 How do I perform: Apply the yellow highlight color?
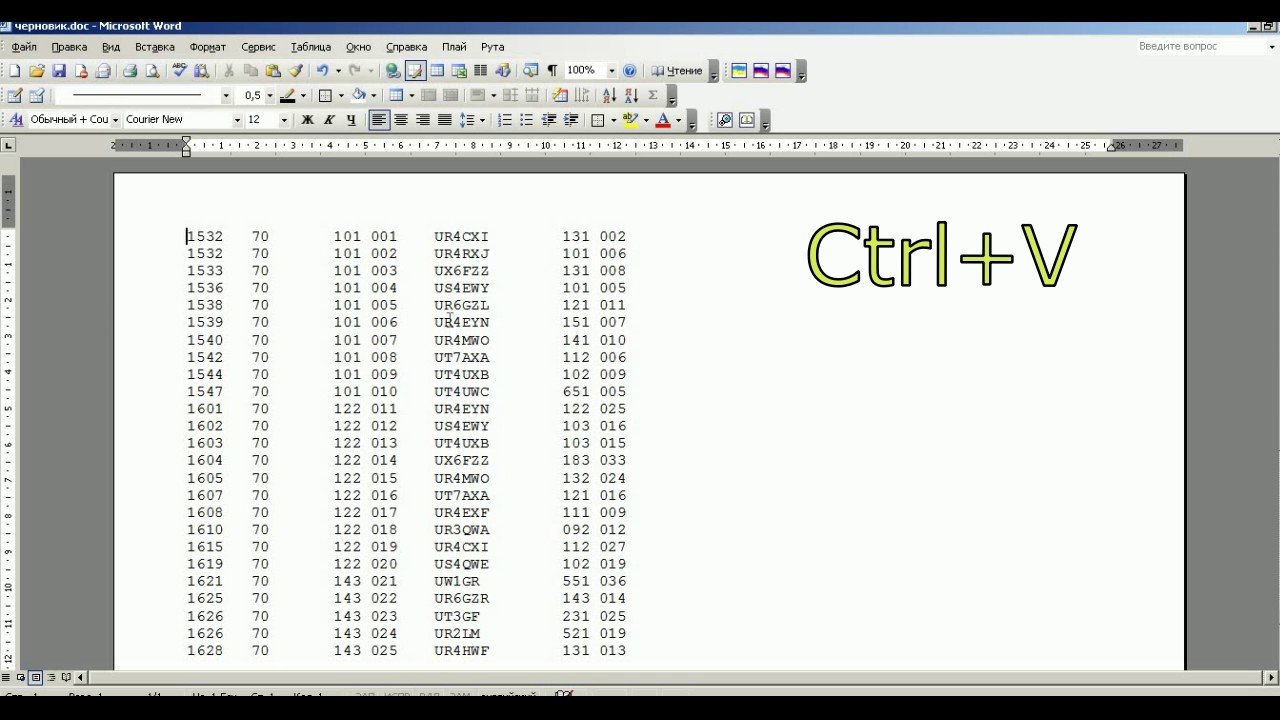click(630, 120)
